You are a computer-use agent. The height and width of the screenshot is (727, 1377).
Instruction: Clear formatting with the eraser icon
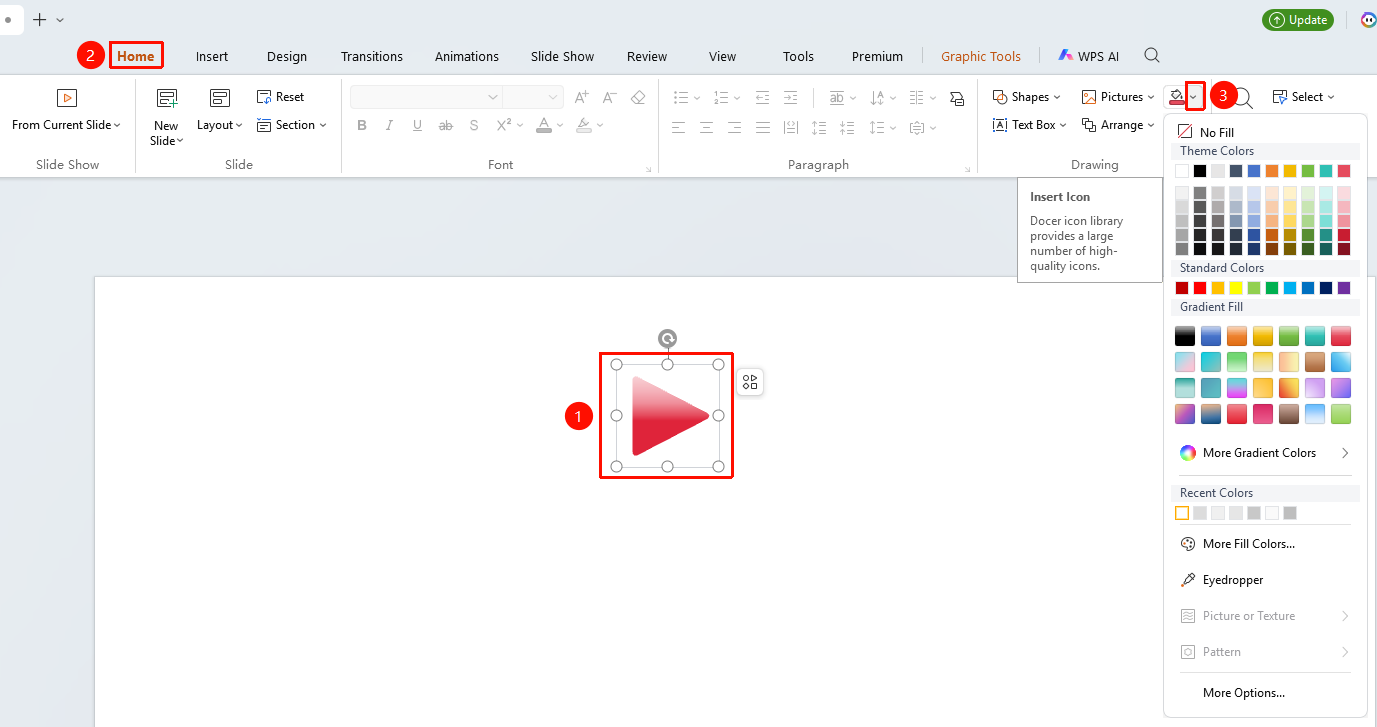point(638,97)
